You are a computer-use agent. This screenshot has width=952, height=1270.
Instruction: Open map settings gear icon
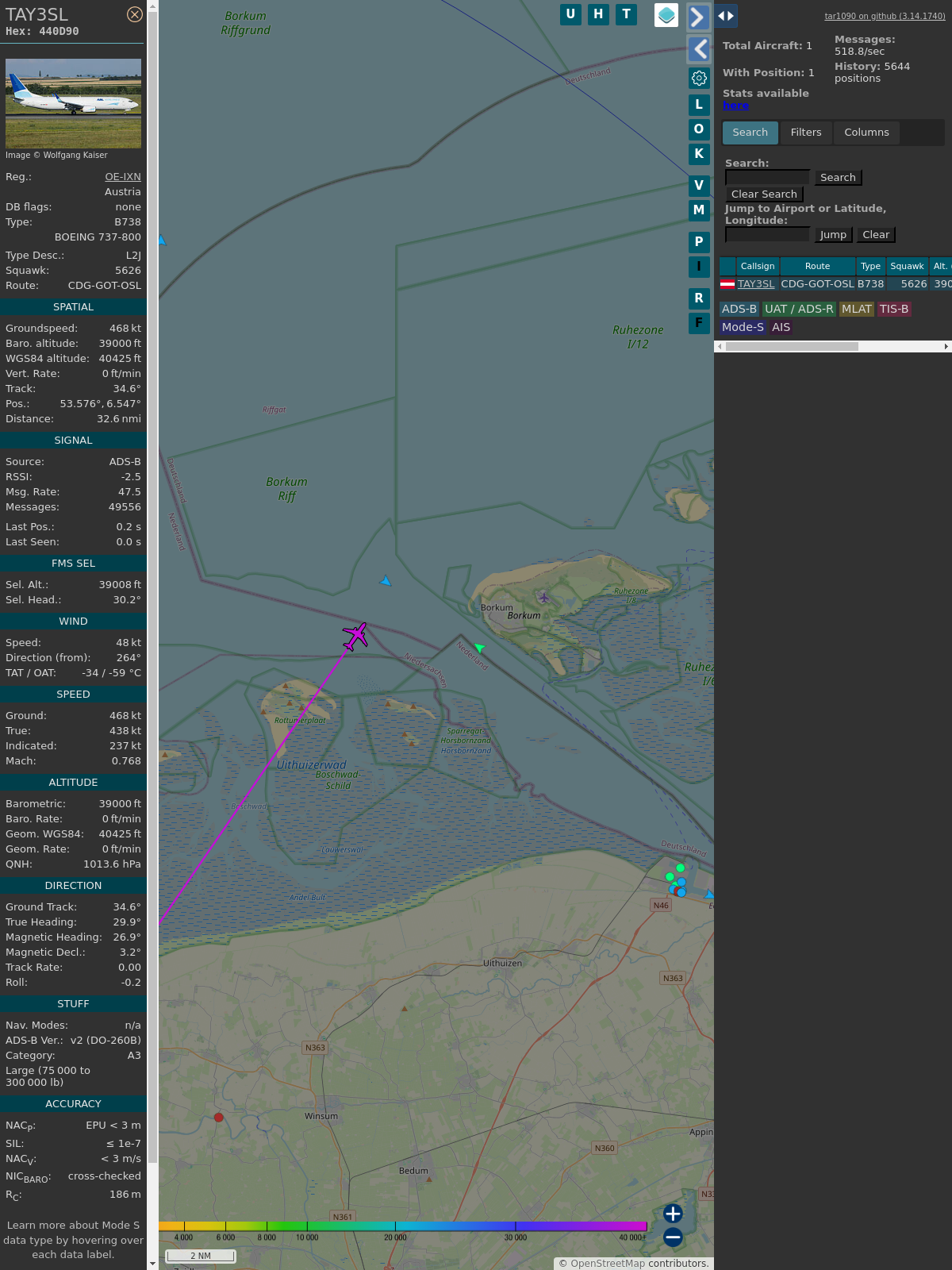click(x=699, y=78)
